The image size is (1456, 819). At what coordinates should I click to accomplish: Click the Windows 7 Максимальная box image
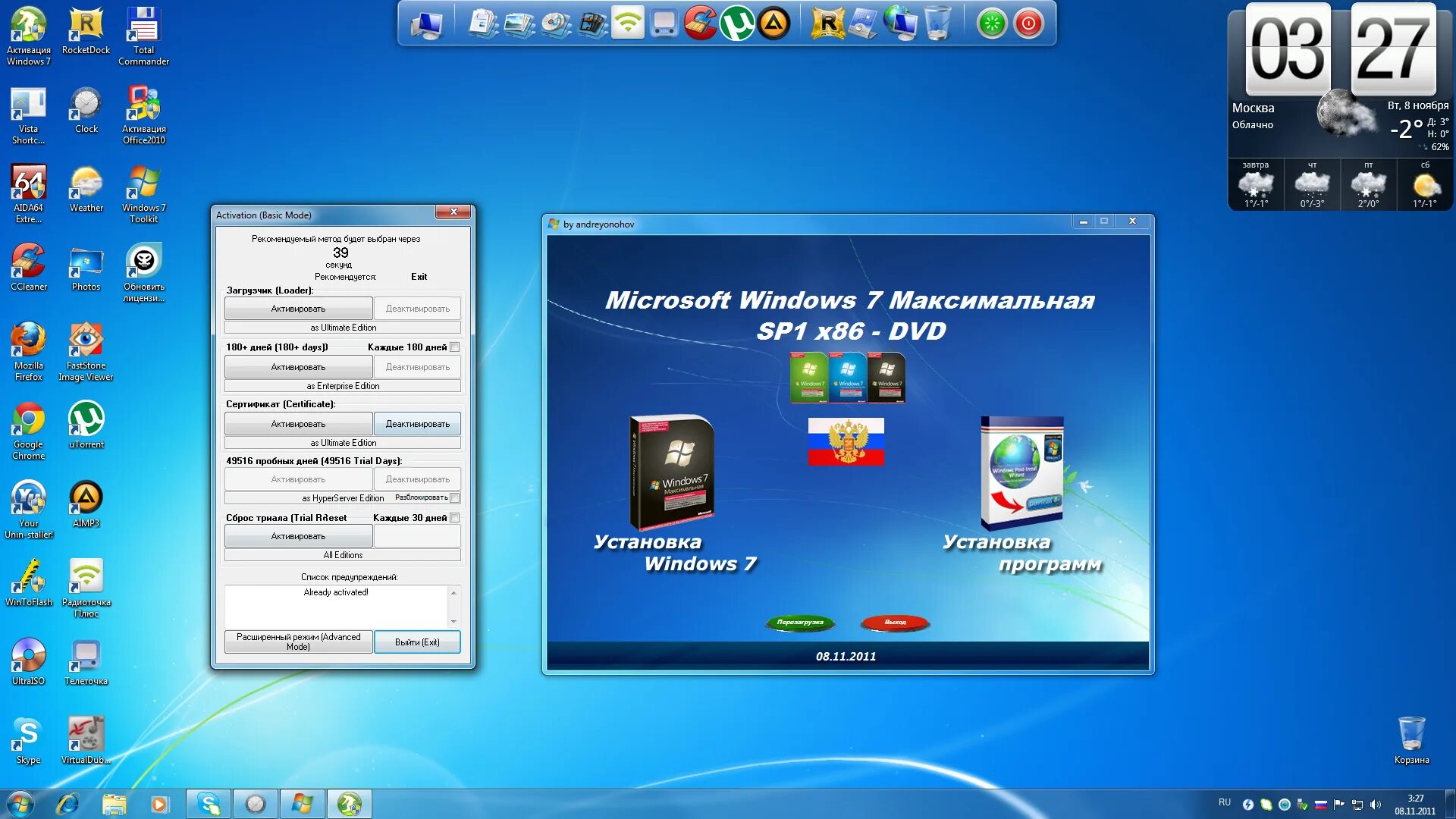(672, 472)
